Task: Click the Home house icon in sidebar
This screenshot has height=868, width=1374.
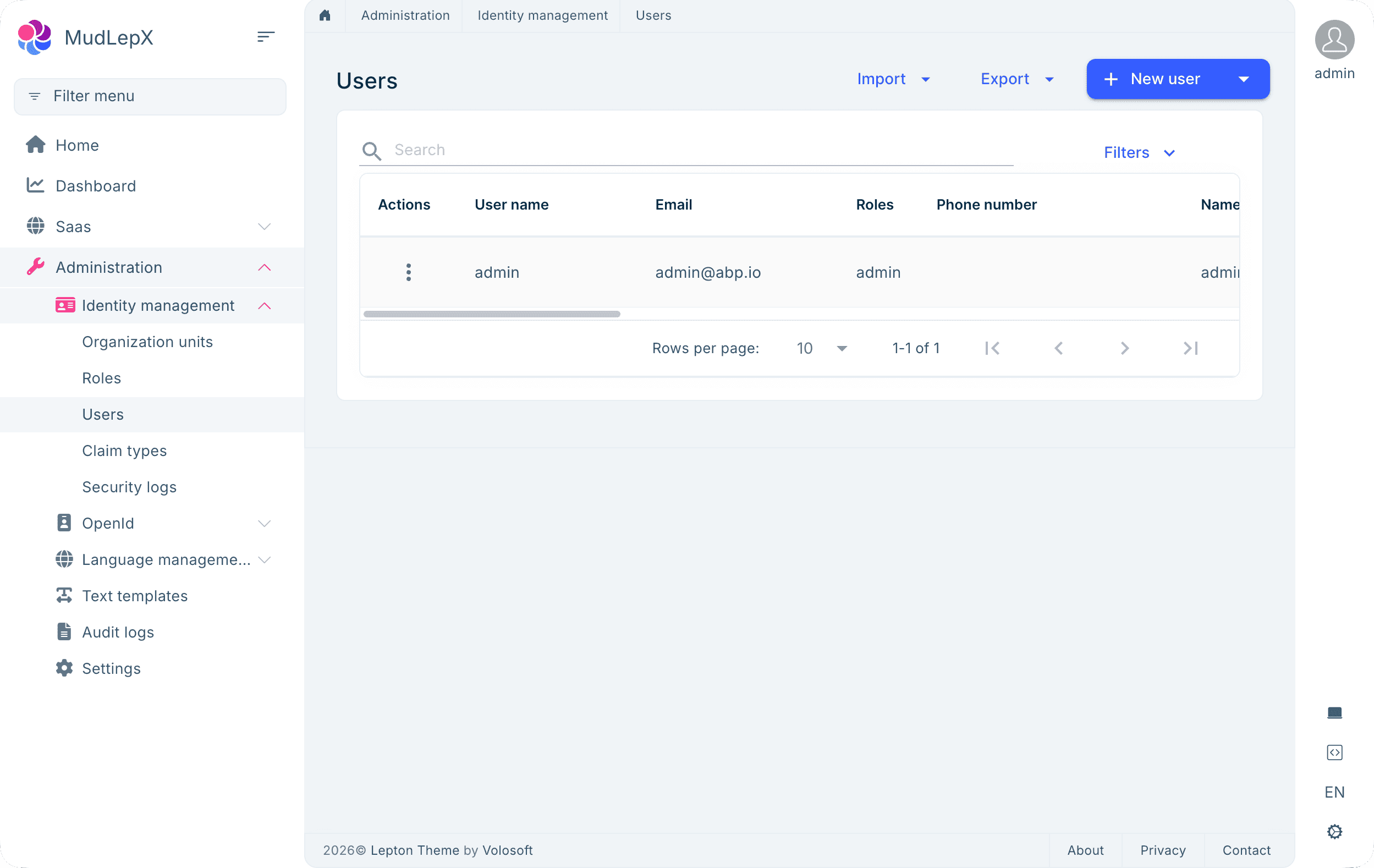Action: click(x=35, y=145)
